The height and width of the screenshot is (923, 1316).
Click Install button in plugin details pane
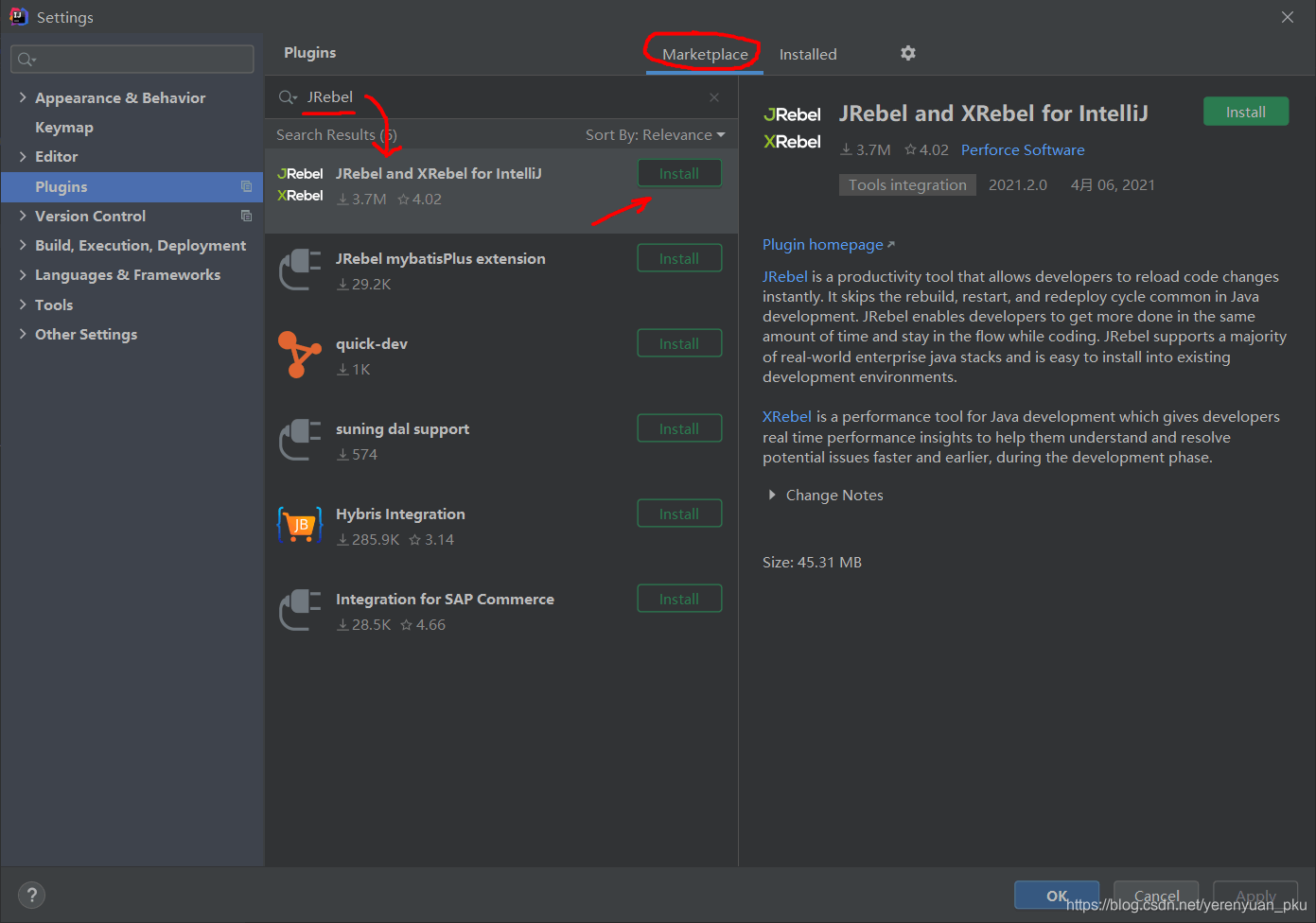[1246, 112]
